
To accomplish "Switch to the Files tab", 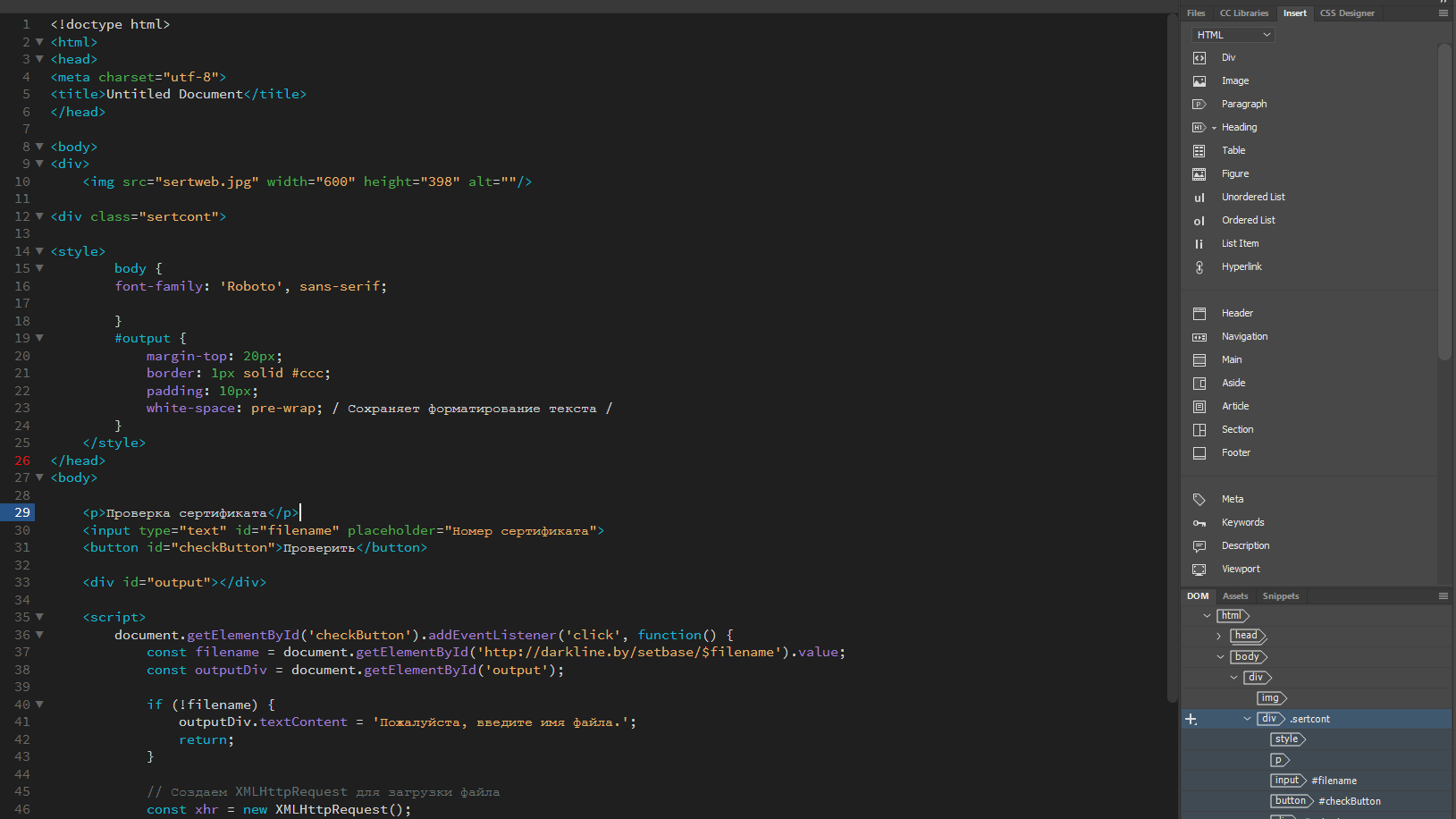I will (1196, 13).
